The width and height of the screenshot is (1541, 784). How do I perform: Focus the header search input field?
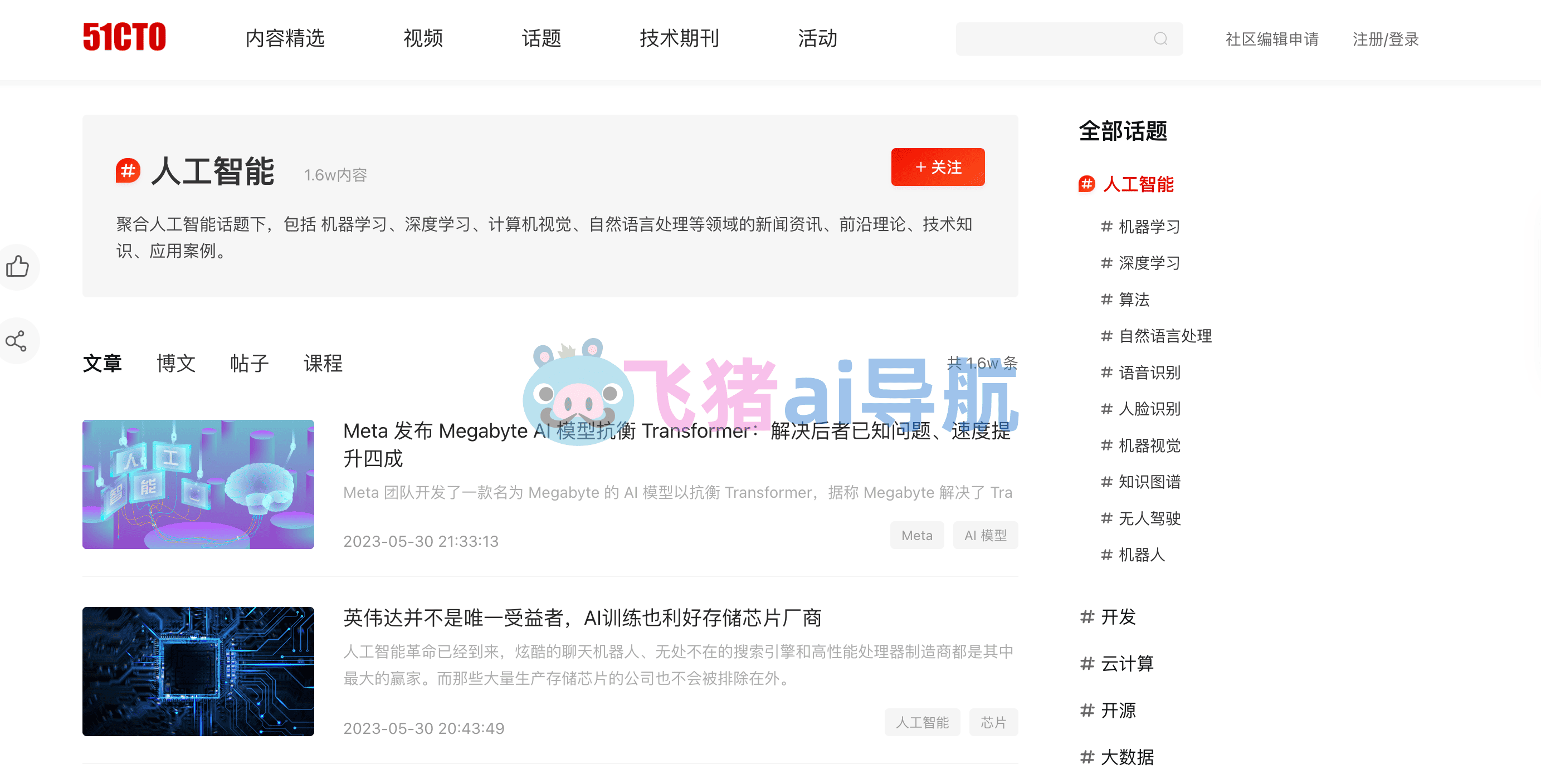coord(1069,39)
